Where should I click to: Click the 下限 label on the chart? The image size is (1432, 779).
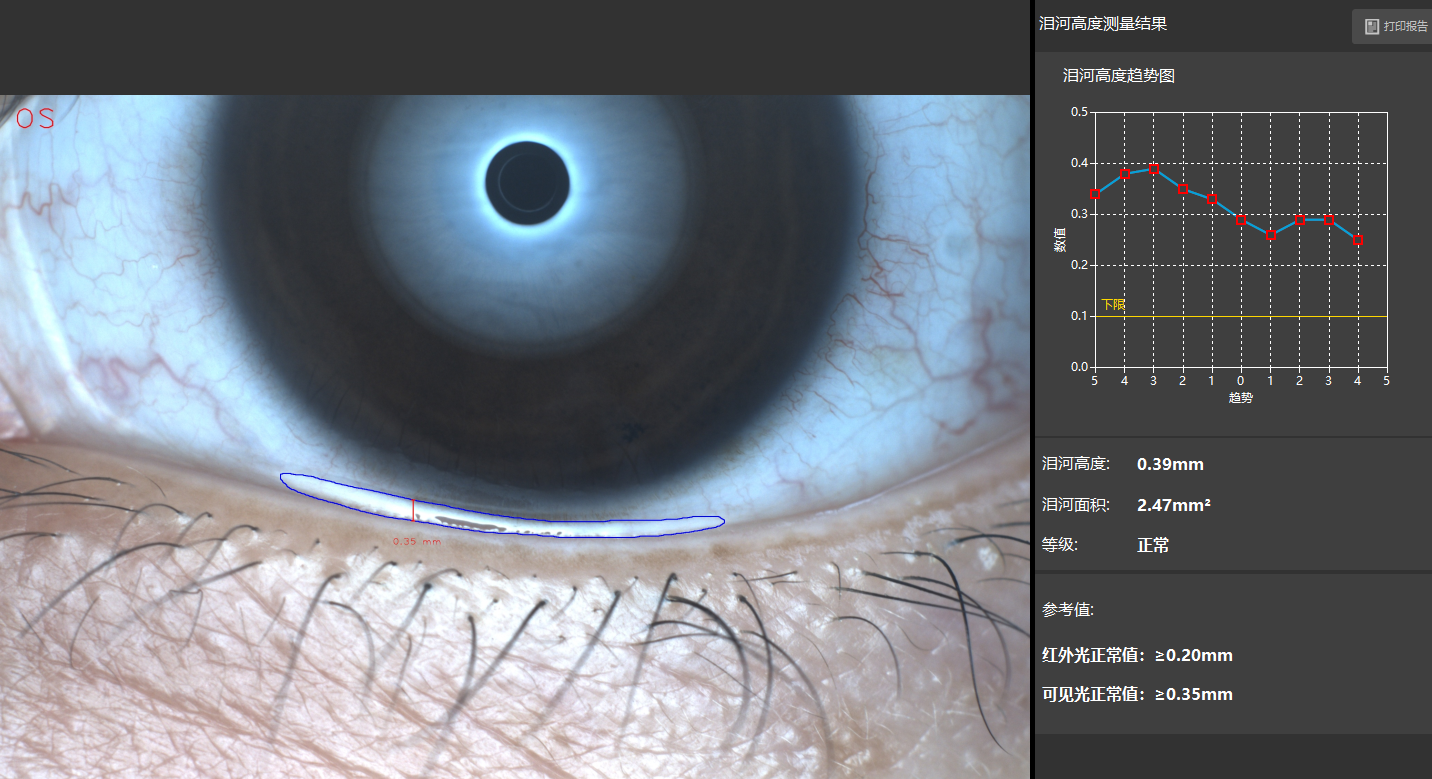[x=1113, y=304]
